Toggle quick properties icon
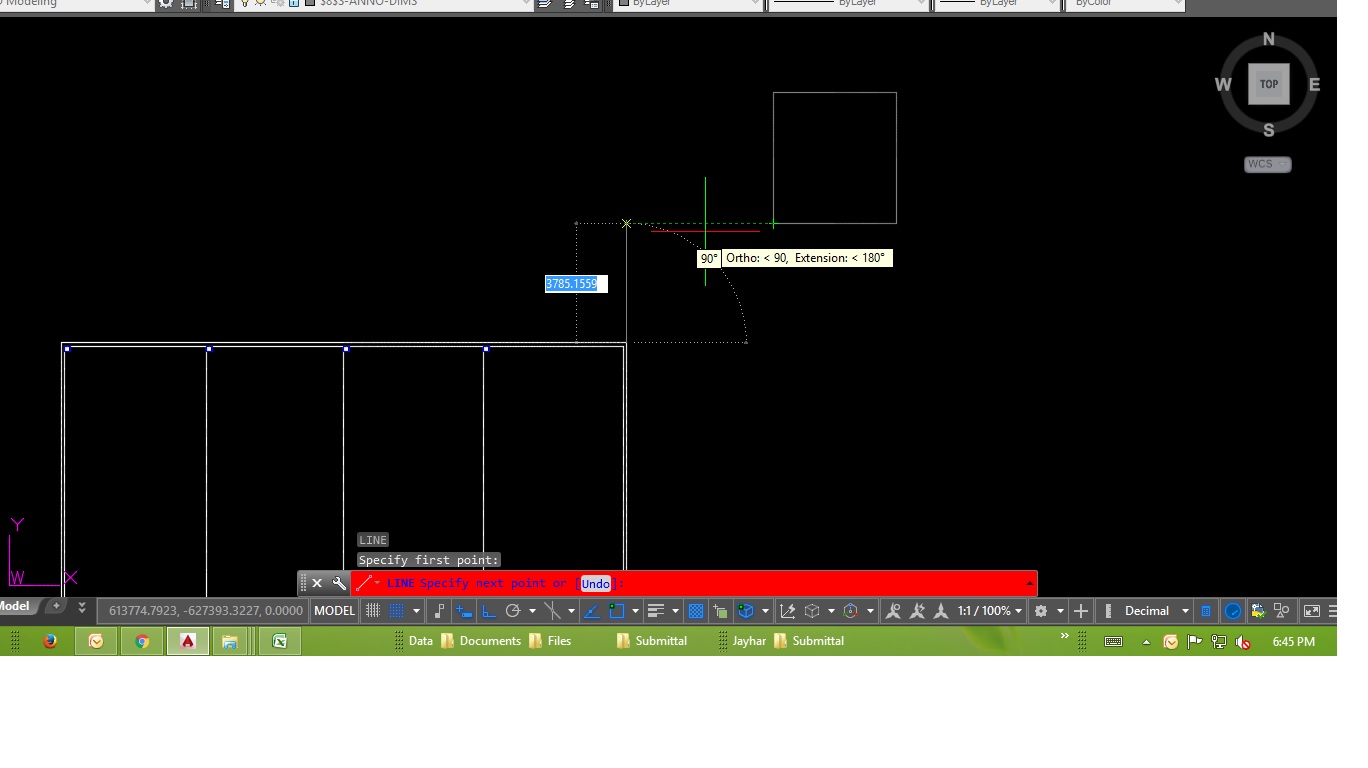The height and width of the screenshot is (768, 1368). (x=1206, y=611)
